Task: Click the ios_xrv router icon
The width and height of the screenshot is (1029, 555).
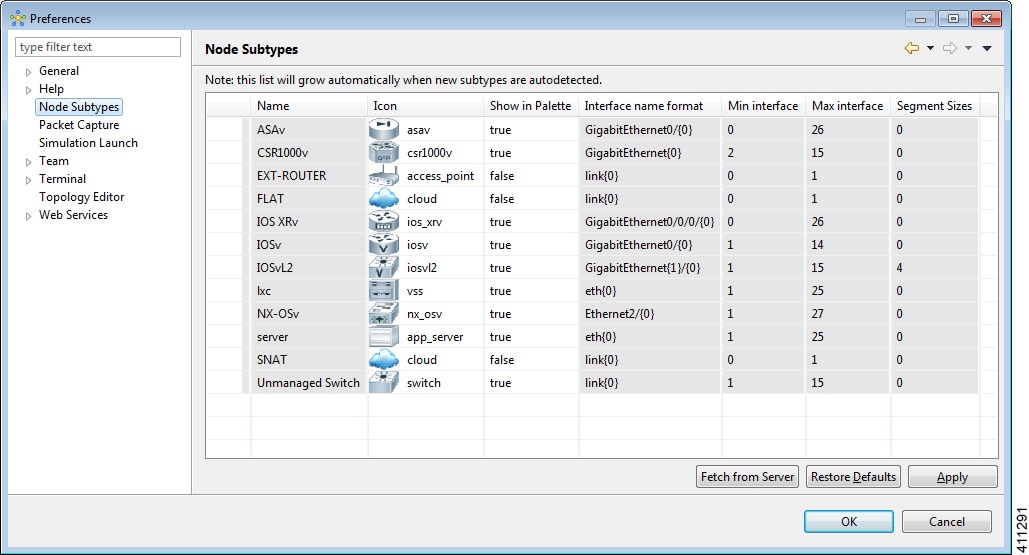Action: (384, 221)
